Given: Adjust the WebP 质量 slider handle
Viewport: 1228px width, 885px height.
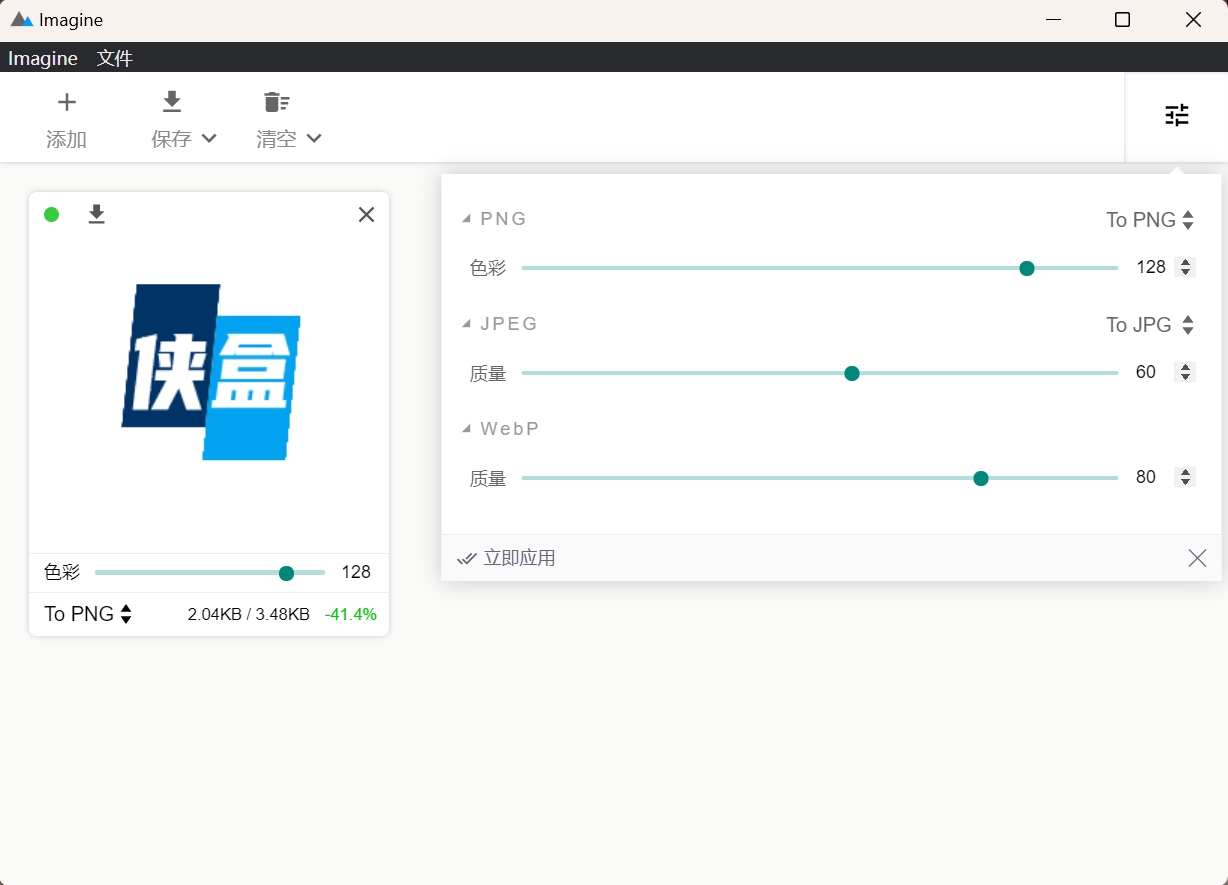Looking at the screenshot, I should click(x=981, y=478).
